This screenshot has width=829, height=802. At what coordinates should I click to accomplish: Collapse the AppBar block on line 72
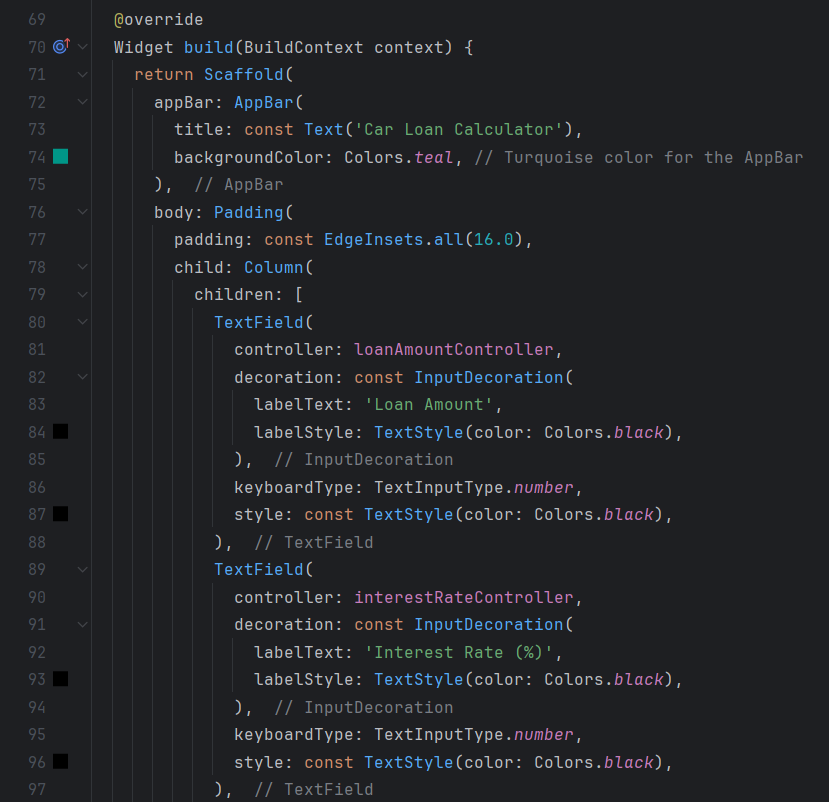(83, 102)
